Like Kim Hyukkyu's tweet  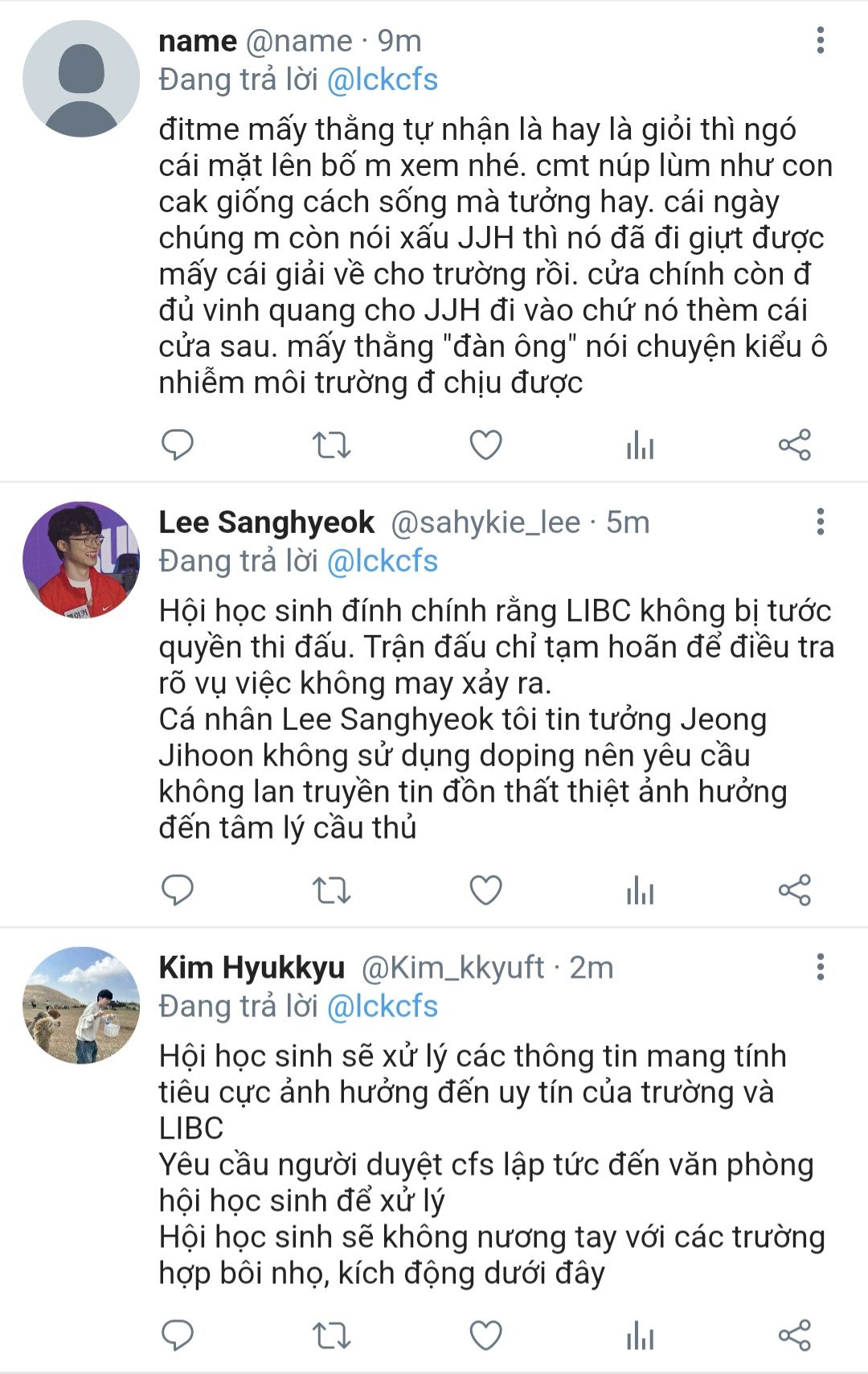[x=485, y=1335]
